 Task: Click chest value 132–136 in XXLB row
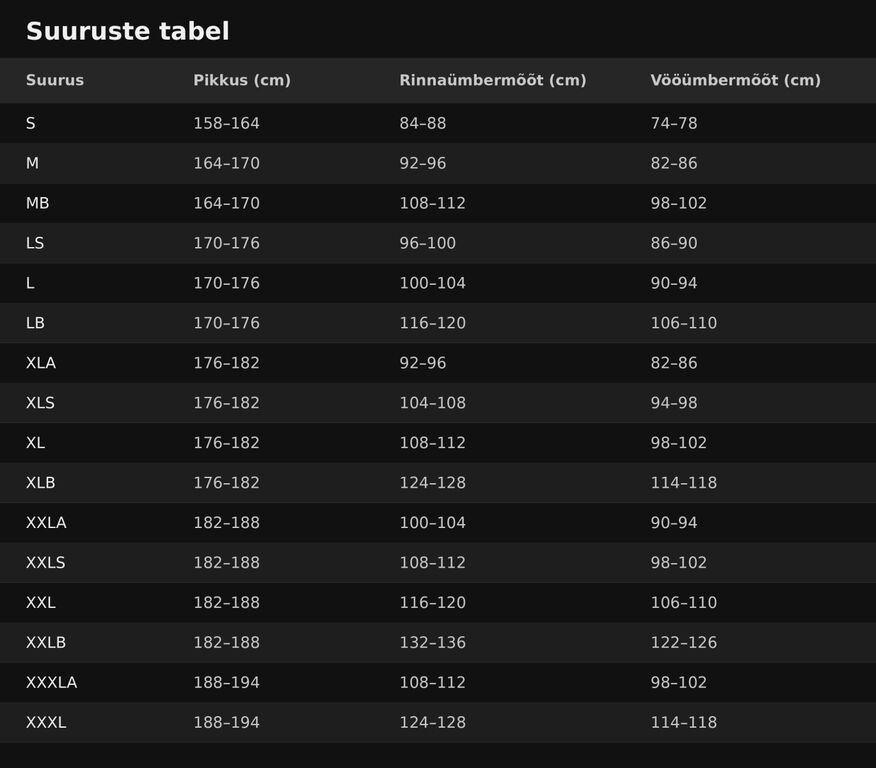click(432, 642)
